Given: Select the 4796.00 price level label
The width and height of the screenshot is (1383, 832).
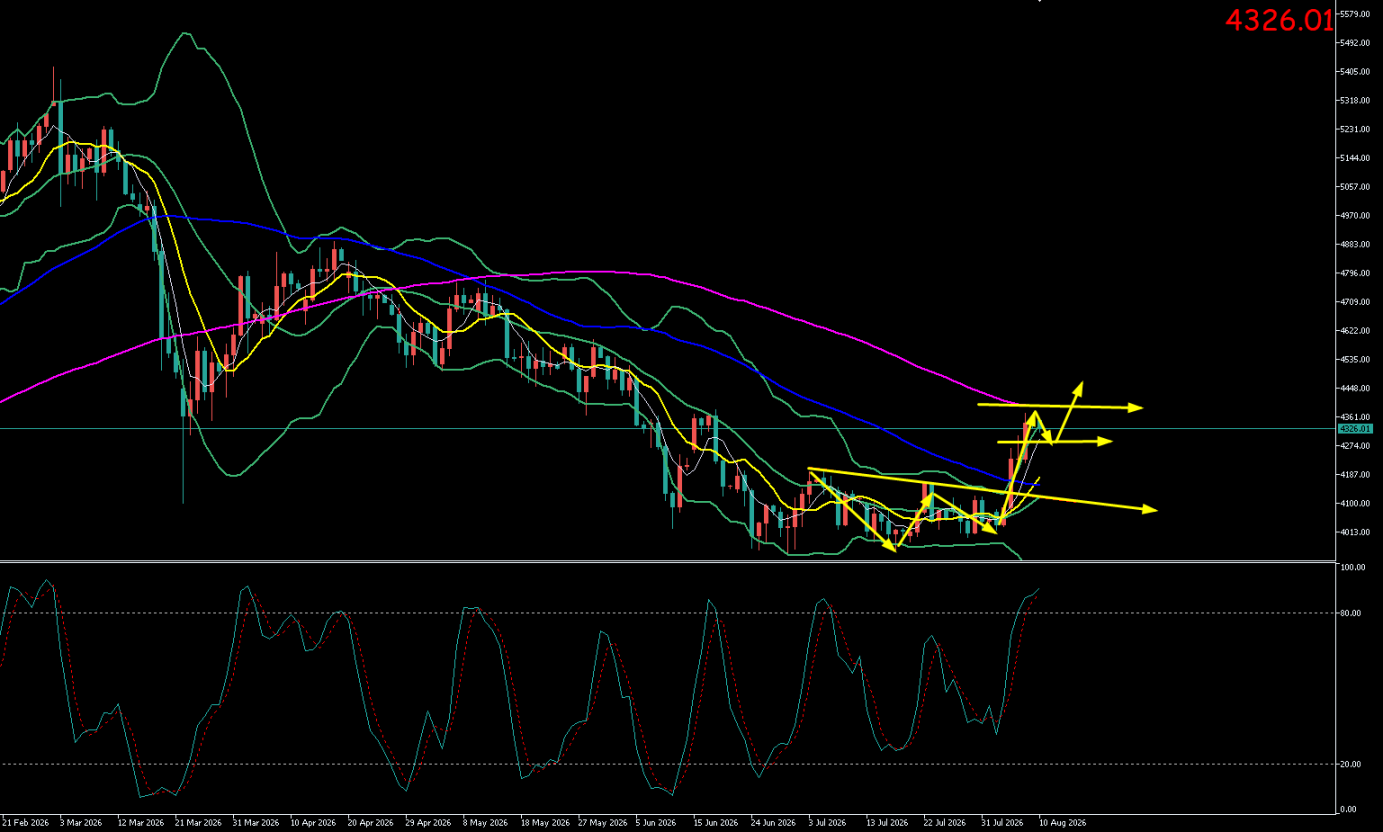Looking at the screenshot, I should pos(1356,273).
